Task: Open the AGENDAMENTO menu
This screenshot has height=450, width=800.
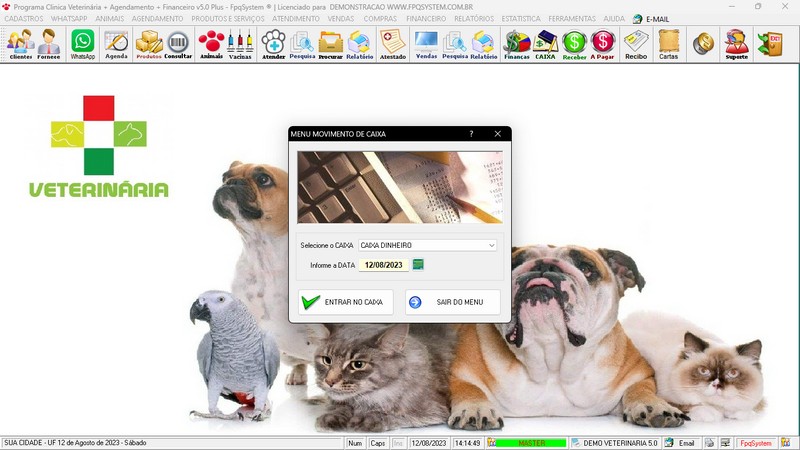Action: 157,19
